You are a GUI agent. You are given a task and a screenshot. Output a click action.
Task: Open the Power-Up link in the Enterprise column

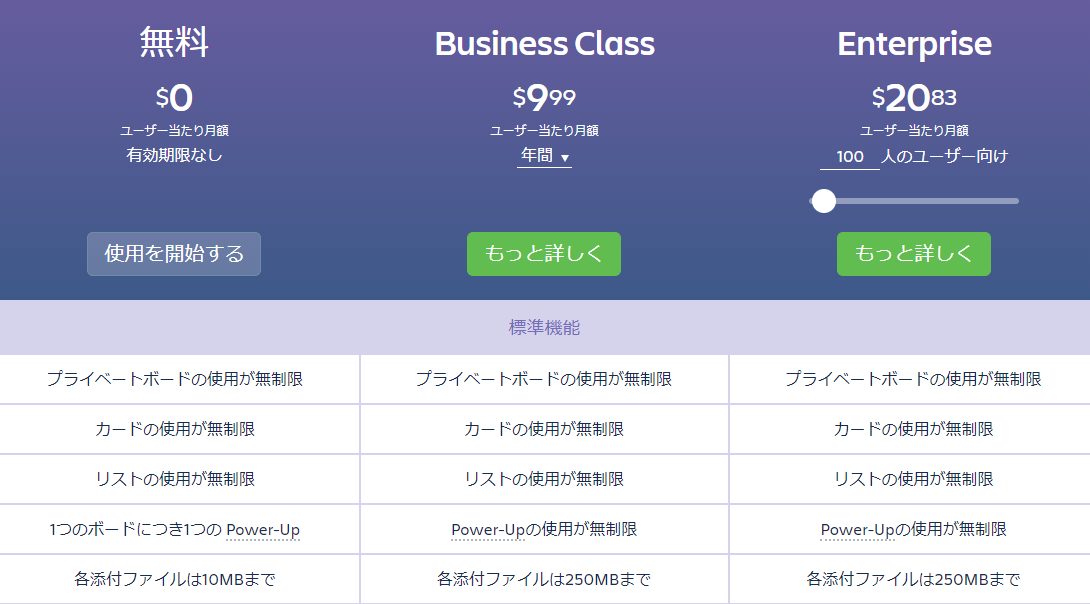[x=857, y=530]
